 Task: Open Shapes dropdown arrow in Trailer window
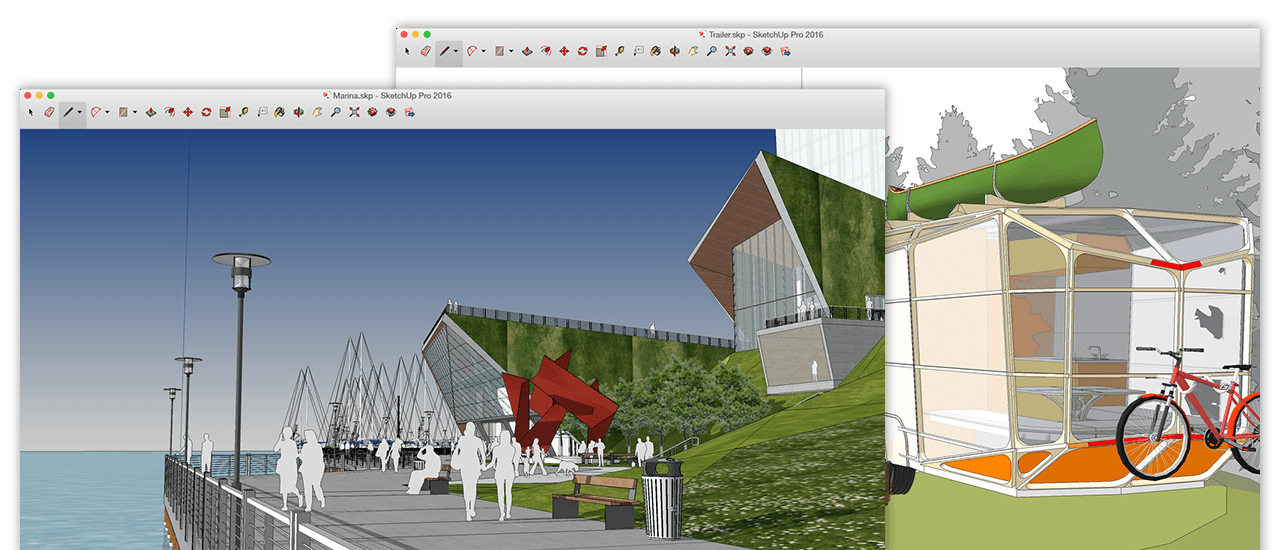click(511, 50)
